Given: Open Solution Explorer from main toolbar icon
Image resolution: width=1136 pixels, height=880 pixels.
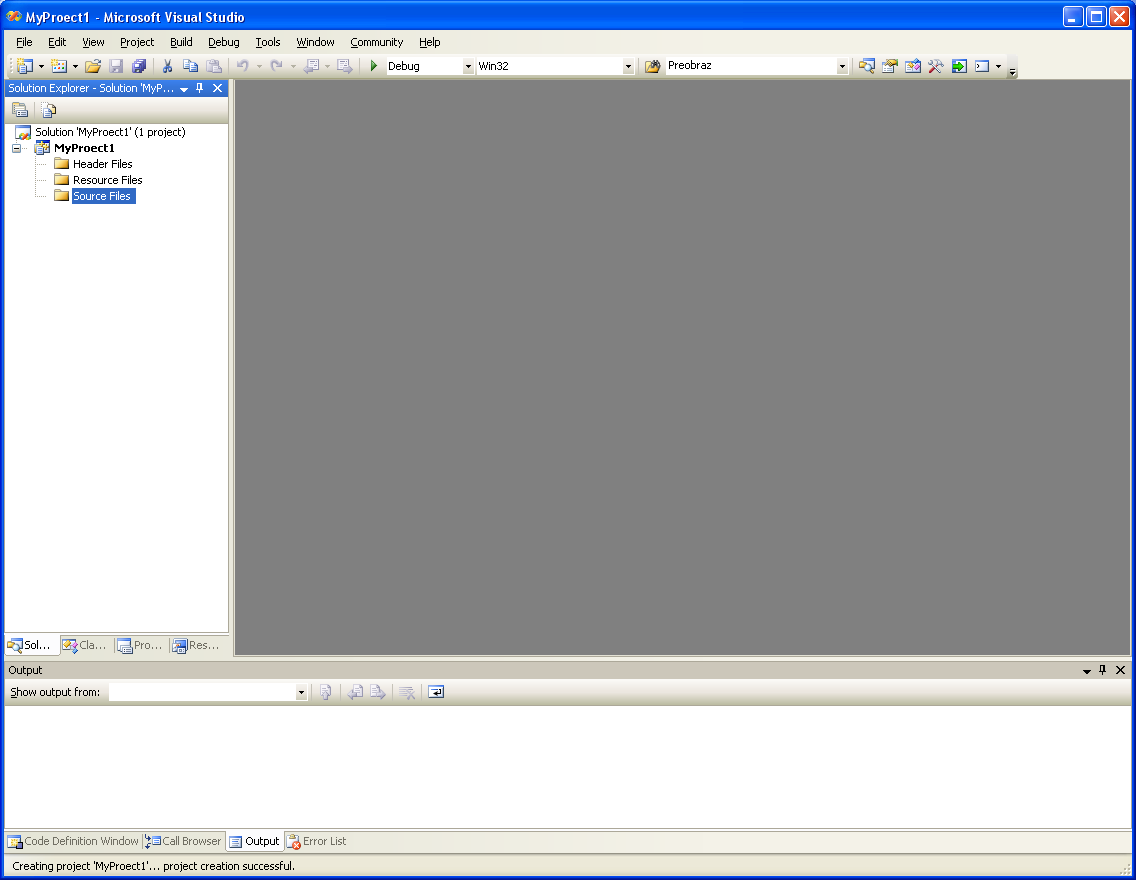Looking at the screenshot, I should pyautogui.click(x=866, y=66).
